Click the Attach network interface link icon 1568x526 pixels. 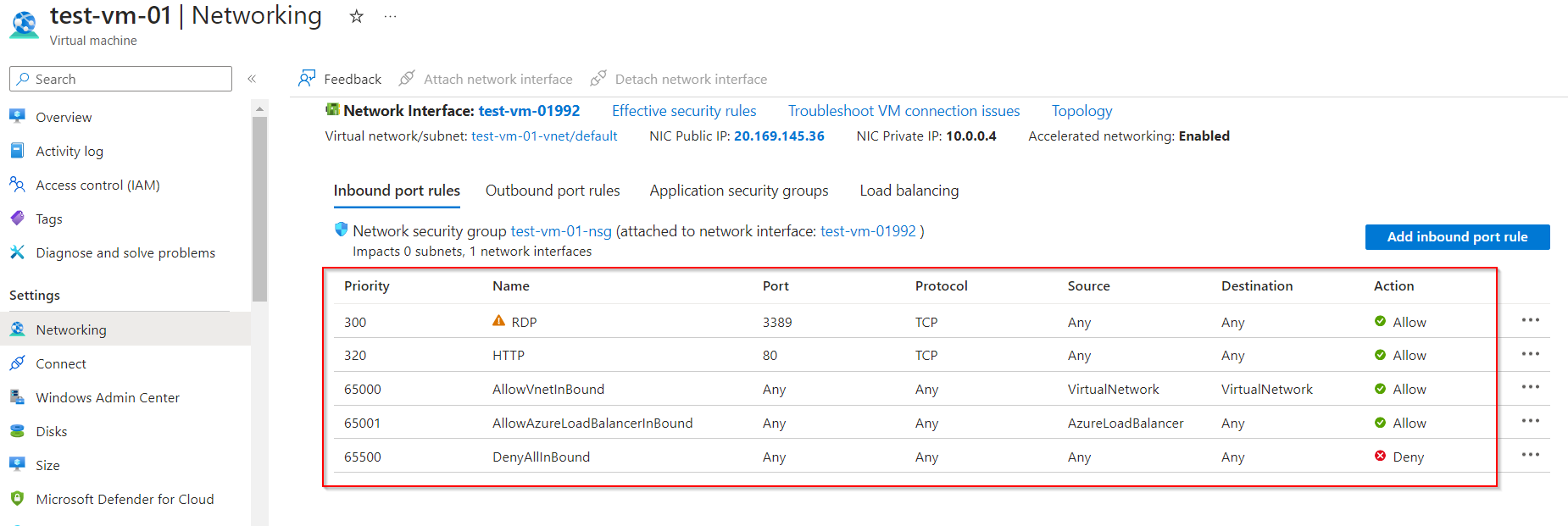(407, 78)
